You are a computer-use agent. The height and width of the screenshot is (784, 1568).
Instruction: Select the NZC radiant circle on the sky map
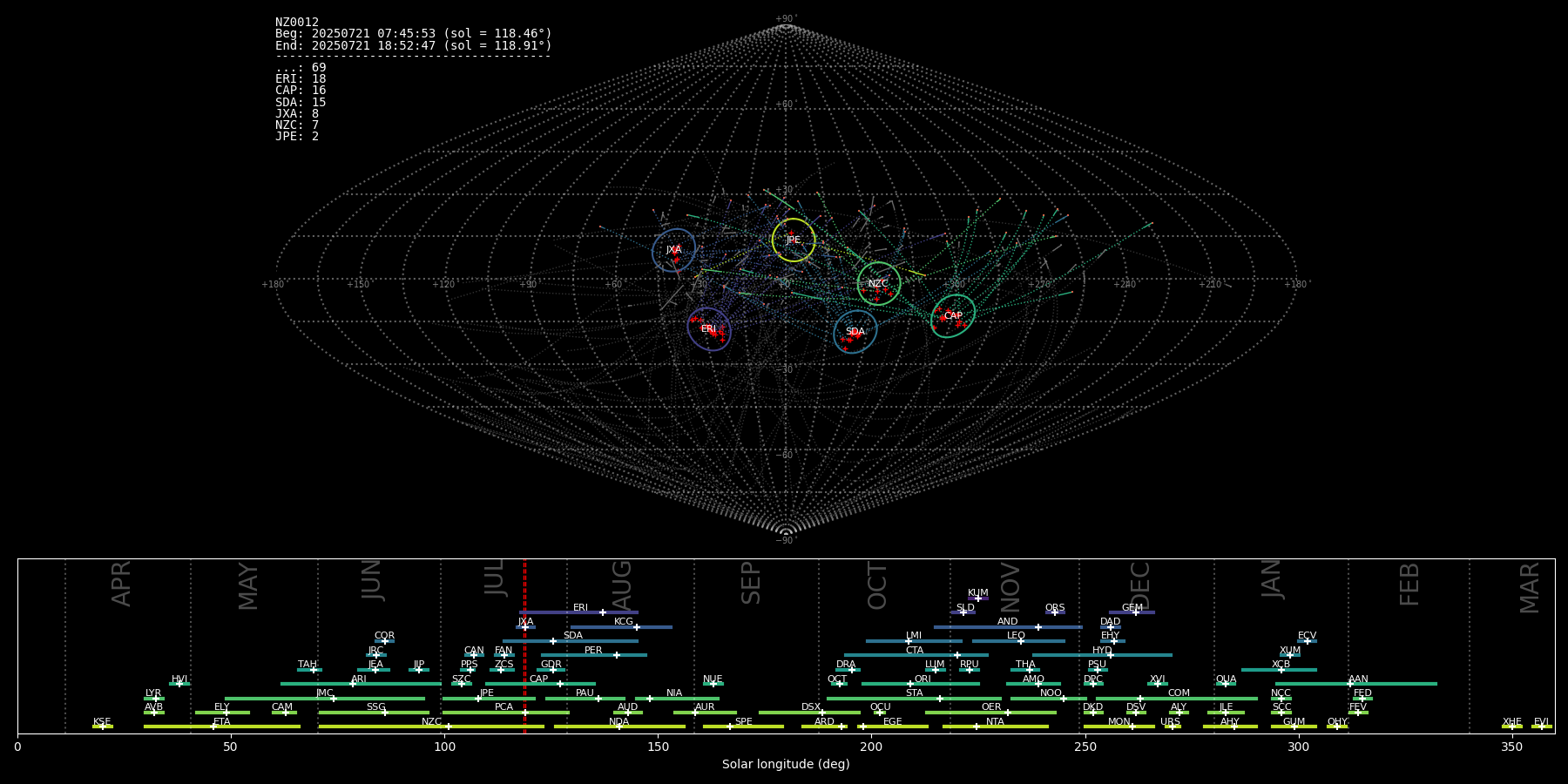tap(879, 283)
